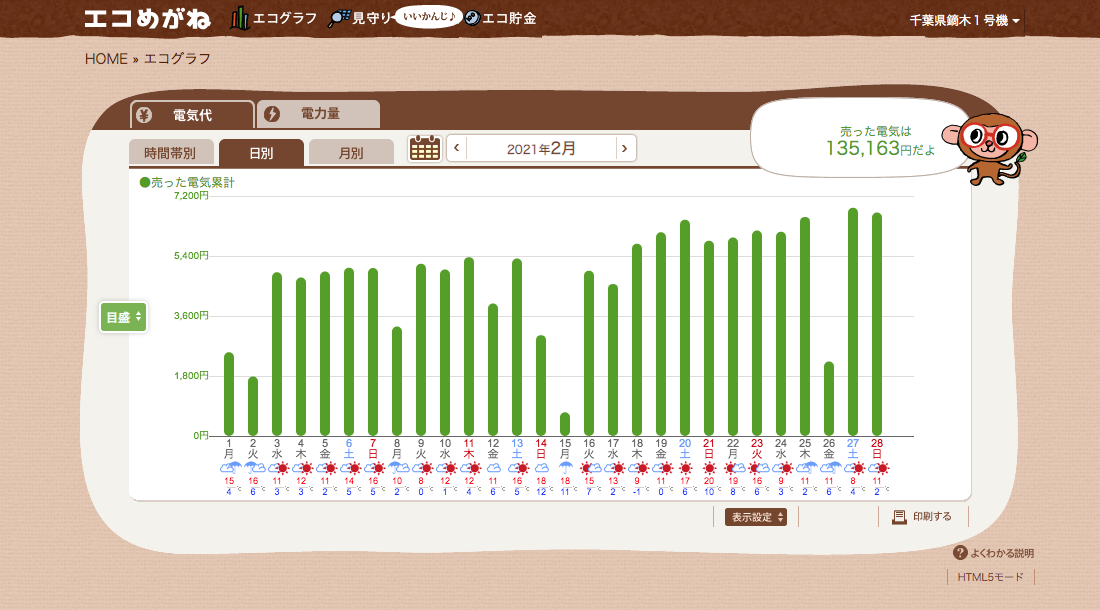Viewport: 1100px width, 610px height.
Task: Open the エコ貯金 coin icon
Action: tap(473, 18)
